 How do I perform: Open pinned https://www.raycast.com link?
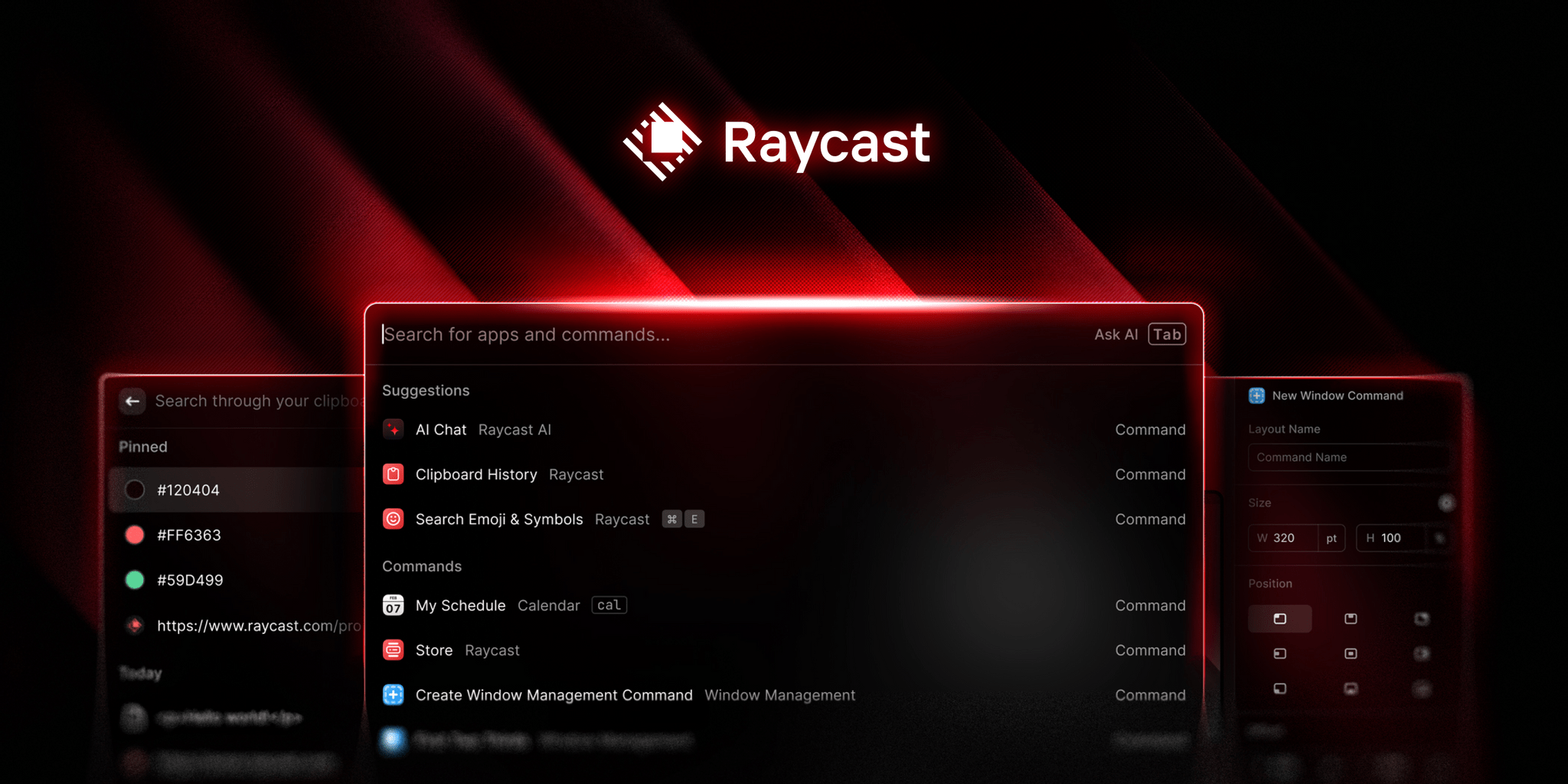tap(237, 626)
